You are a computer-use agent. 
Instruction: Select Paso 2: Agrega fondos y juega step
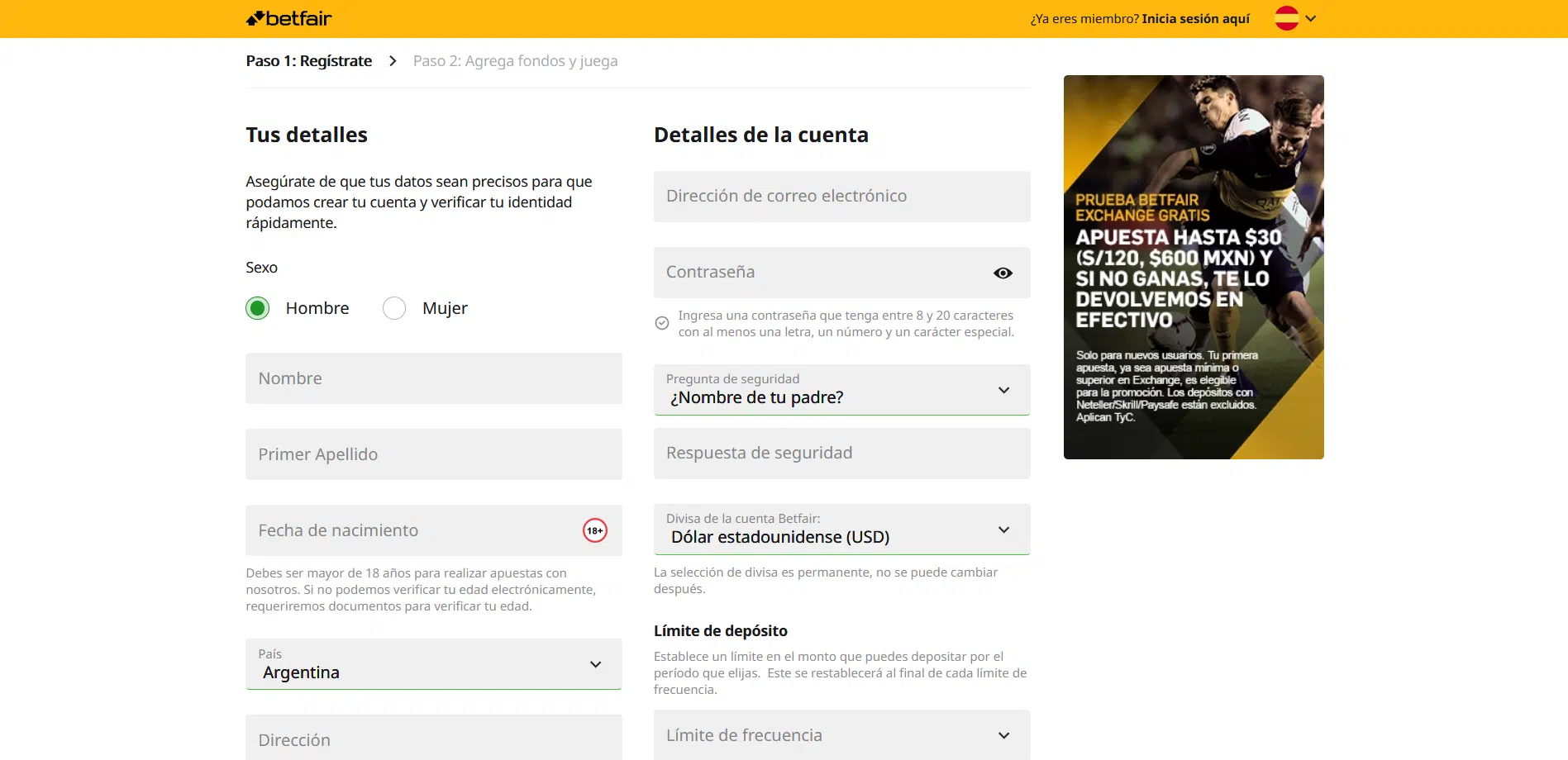pyautogui.click(x=515, y=61)
